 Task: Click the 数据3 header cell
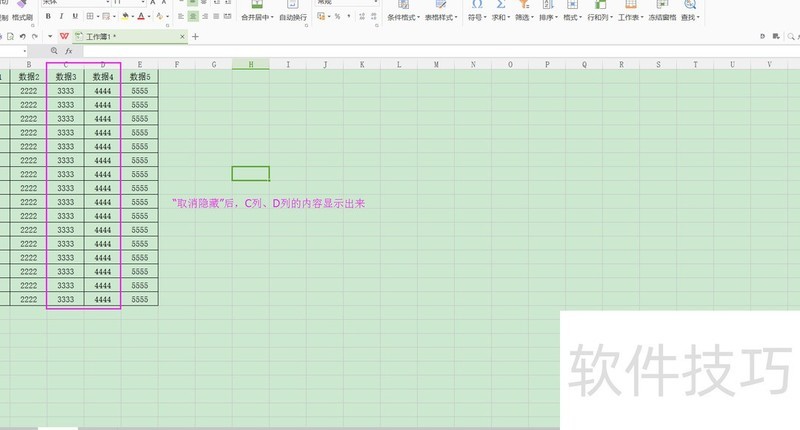click(66, 77)
